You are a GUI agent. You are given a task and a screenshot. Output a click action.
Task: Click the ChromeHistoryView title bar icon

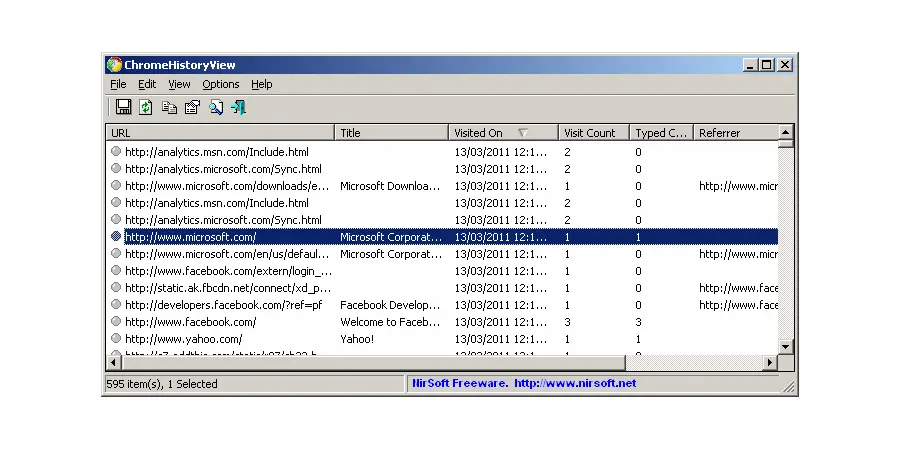tap(114, 65)
